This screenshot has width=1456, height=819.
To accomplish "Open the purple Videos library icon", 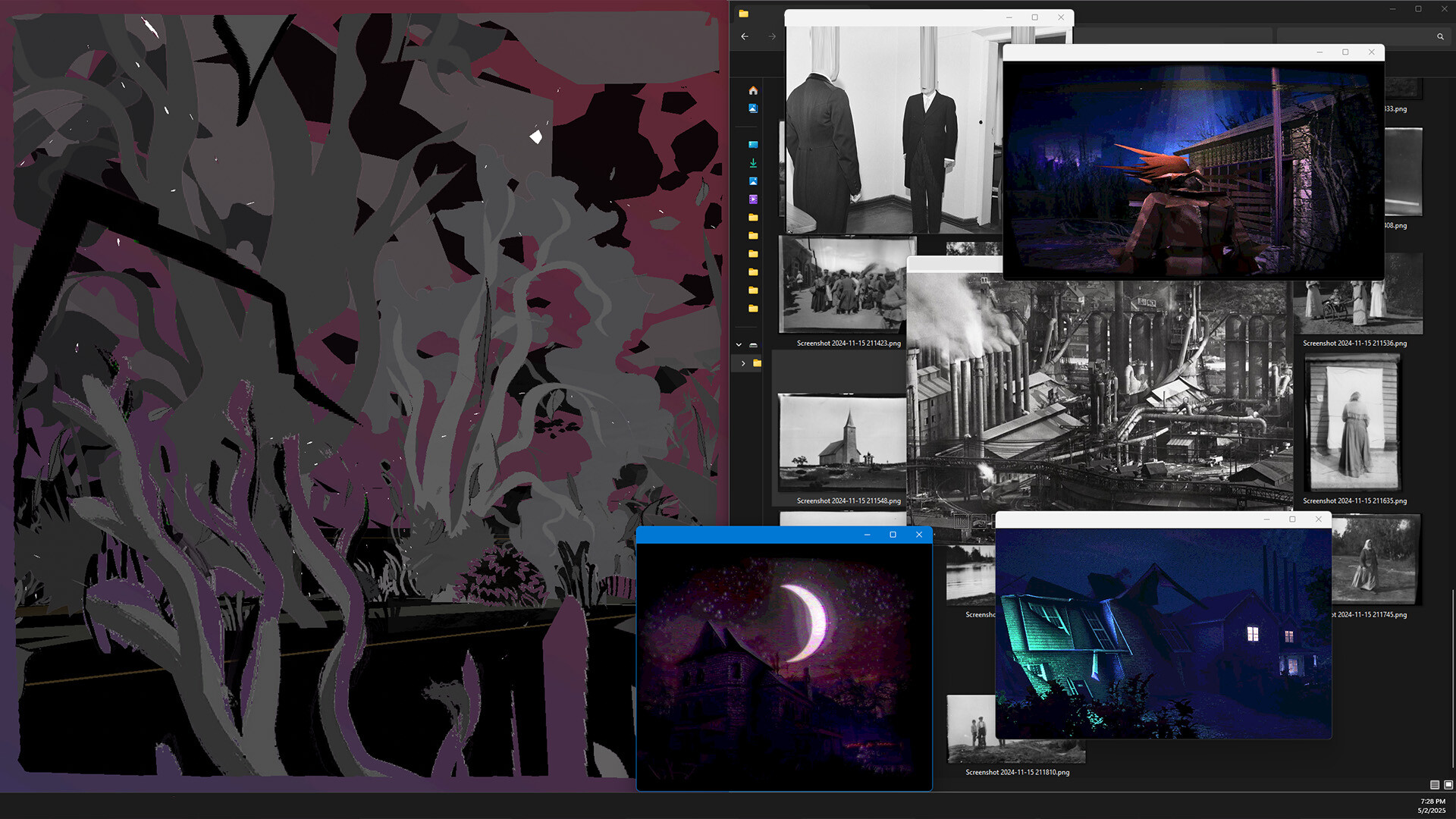I will click(x=752, y=199).
